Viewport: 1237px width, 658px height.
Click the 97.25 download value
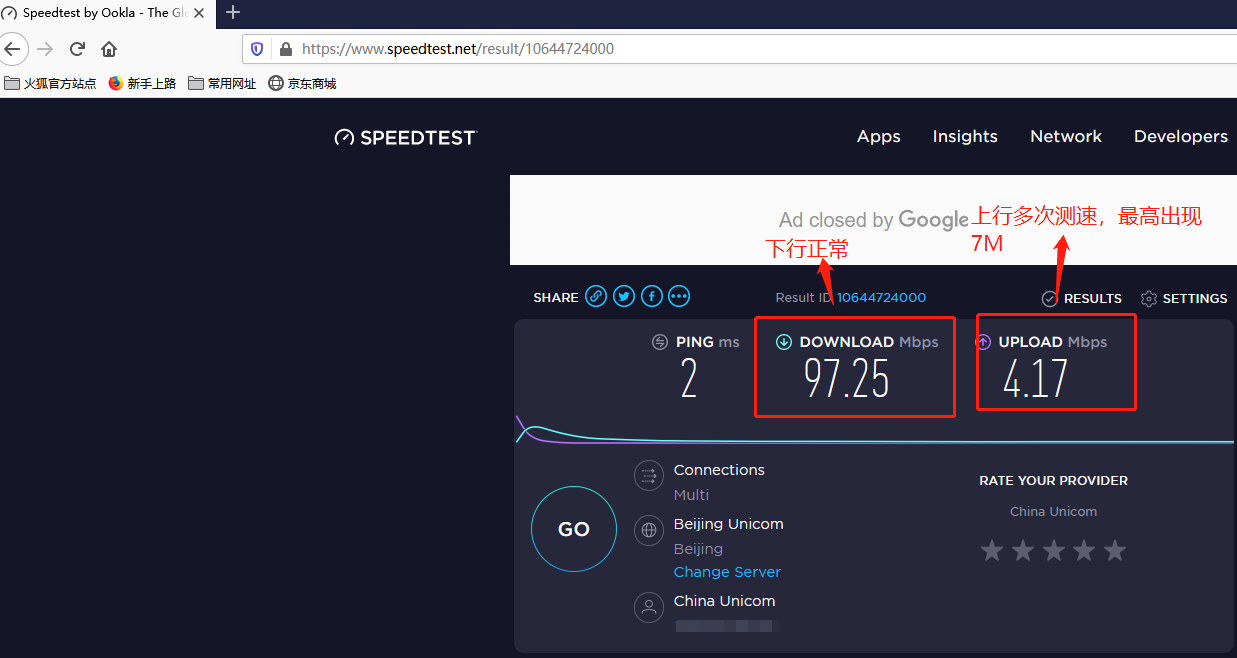[847, 379]
